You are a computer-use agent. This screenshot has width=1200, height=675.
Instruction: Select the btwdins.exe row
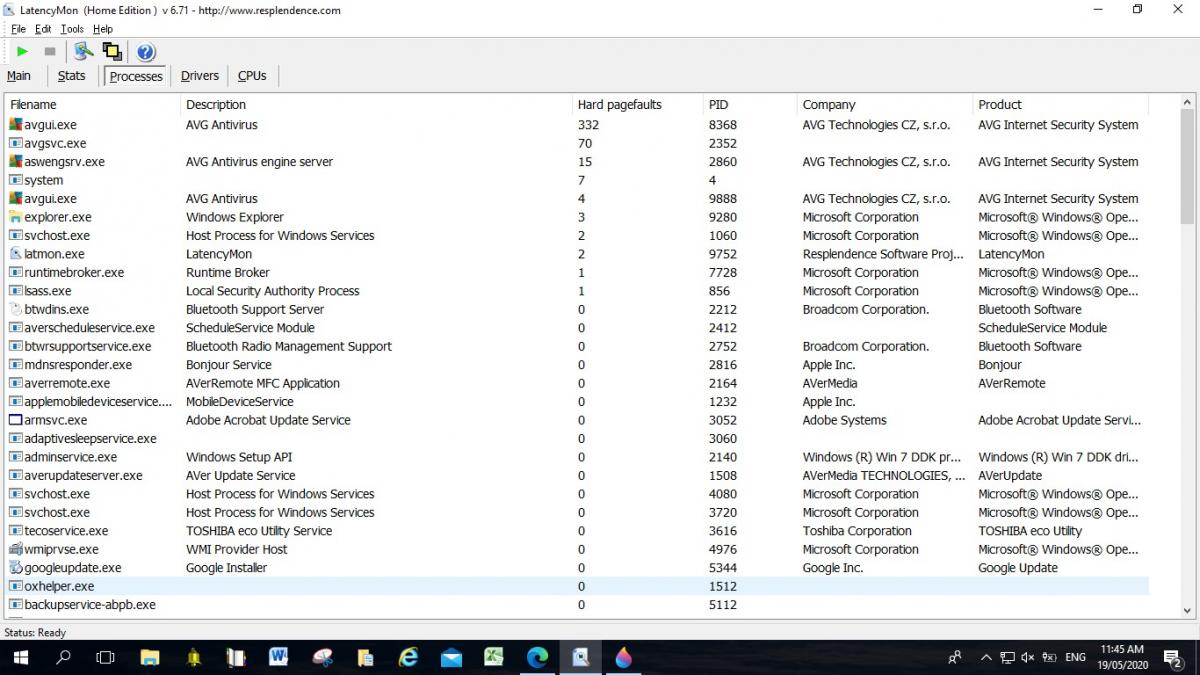click(578, 309)
